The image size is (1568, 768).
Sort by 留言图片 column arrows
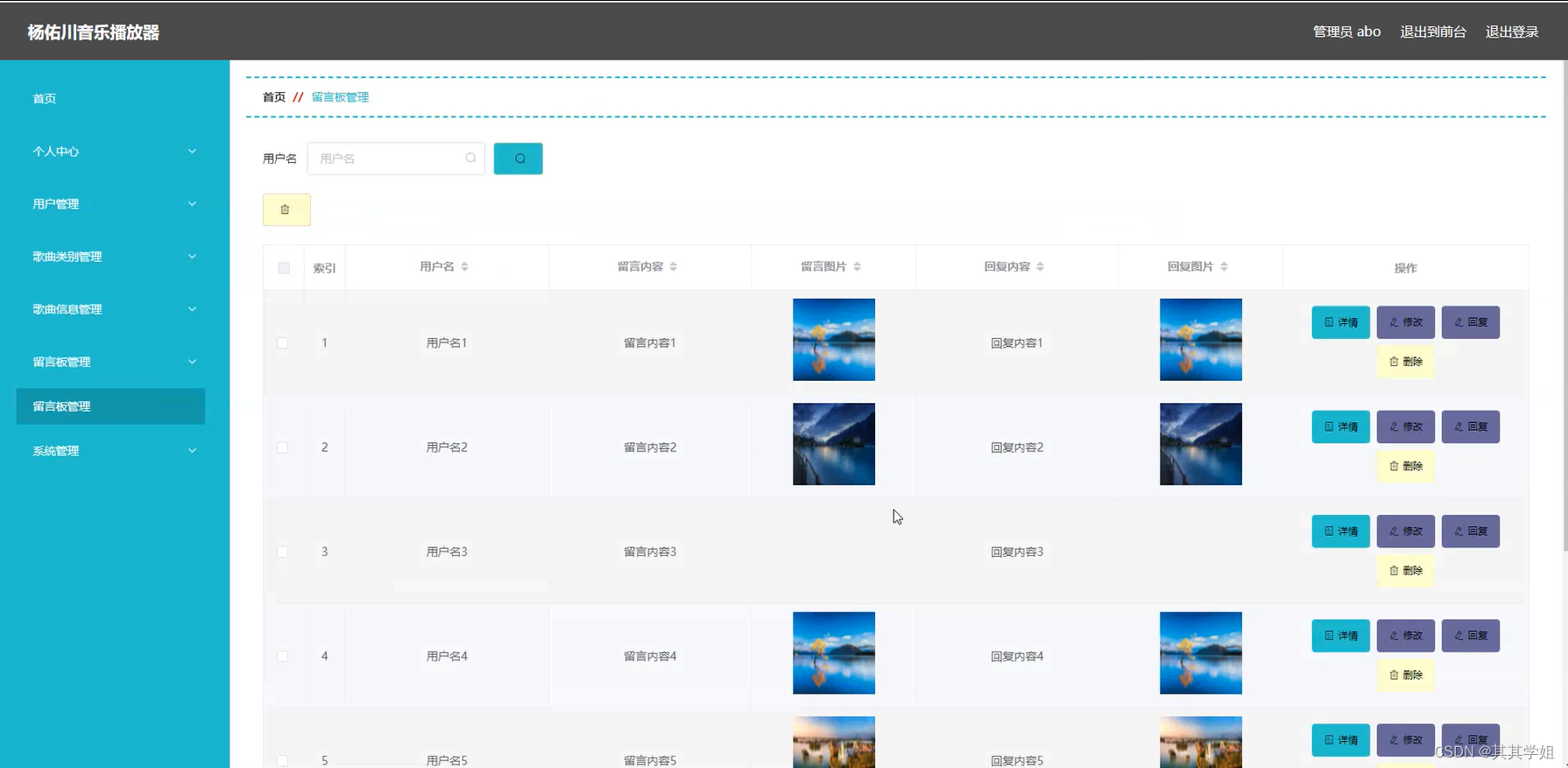pyautogui.click(x=858, y=266)
